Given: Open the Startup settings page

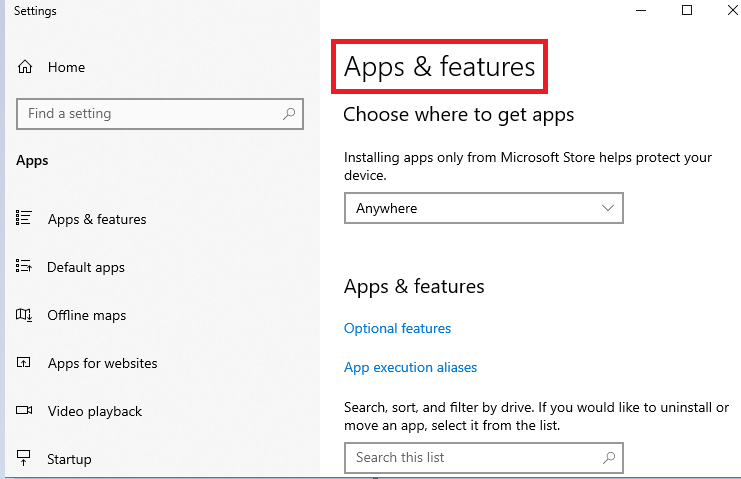Looking at the screenshot, I should (69, 459).
